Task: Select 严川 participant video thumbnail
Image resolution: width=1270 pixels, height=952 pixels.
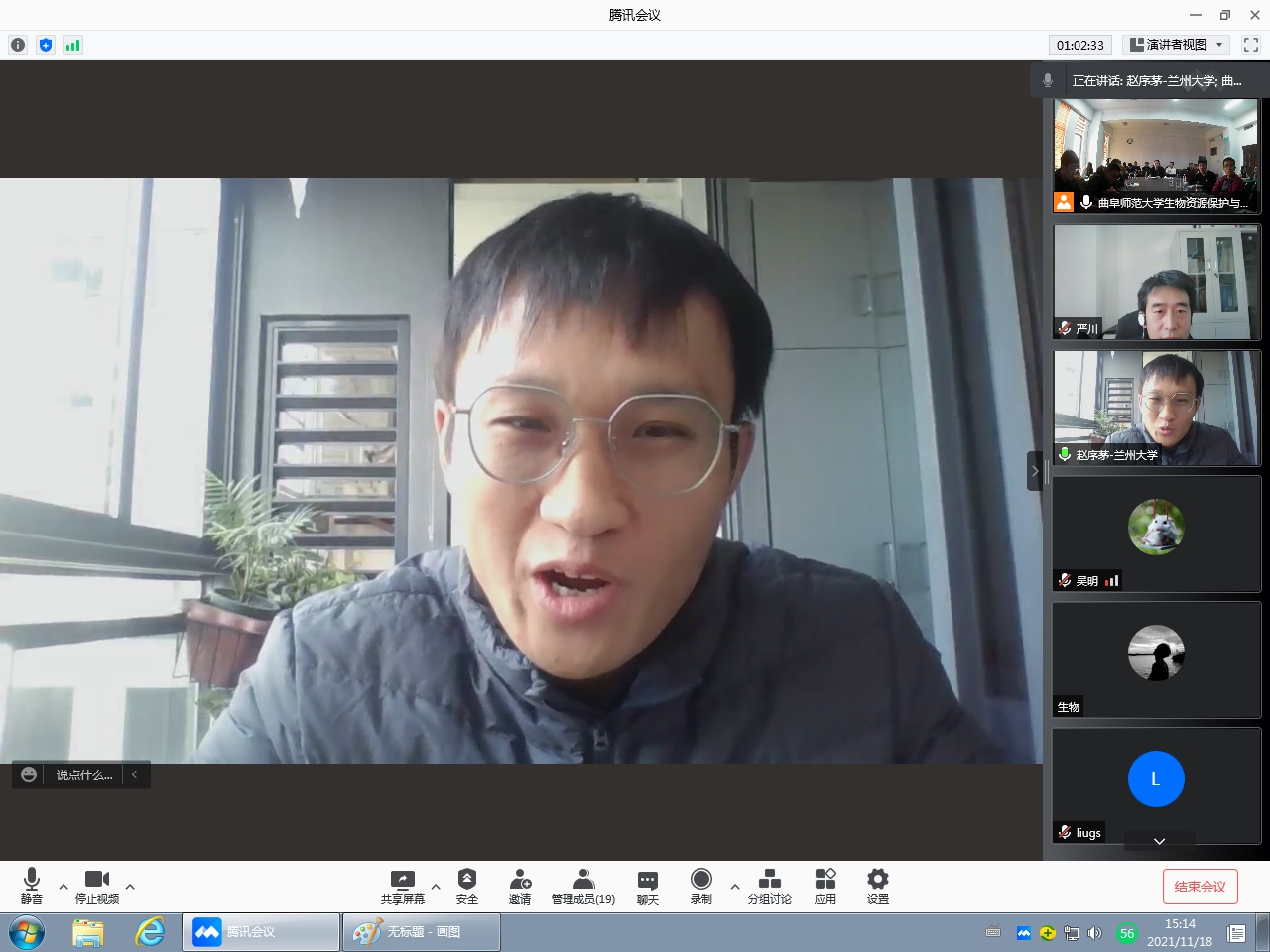Action: [x=1156, y=283]
